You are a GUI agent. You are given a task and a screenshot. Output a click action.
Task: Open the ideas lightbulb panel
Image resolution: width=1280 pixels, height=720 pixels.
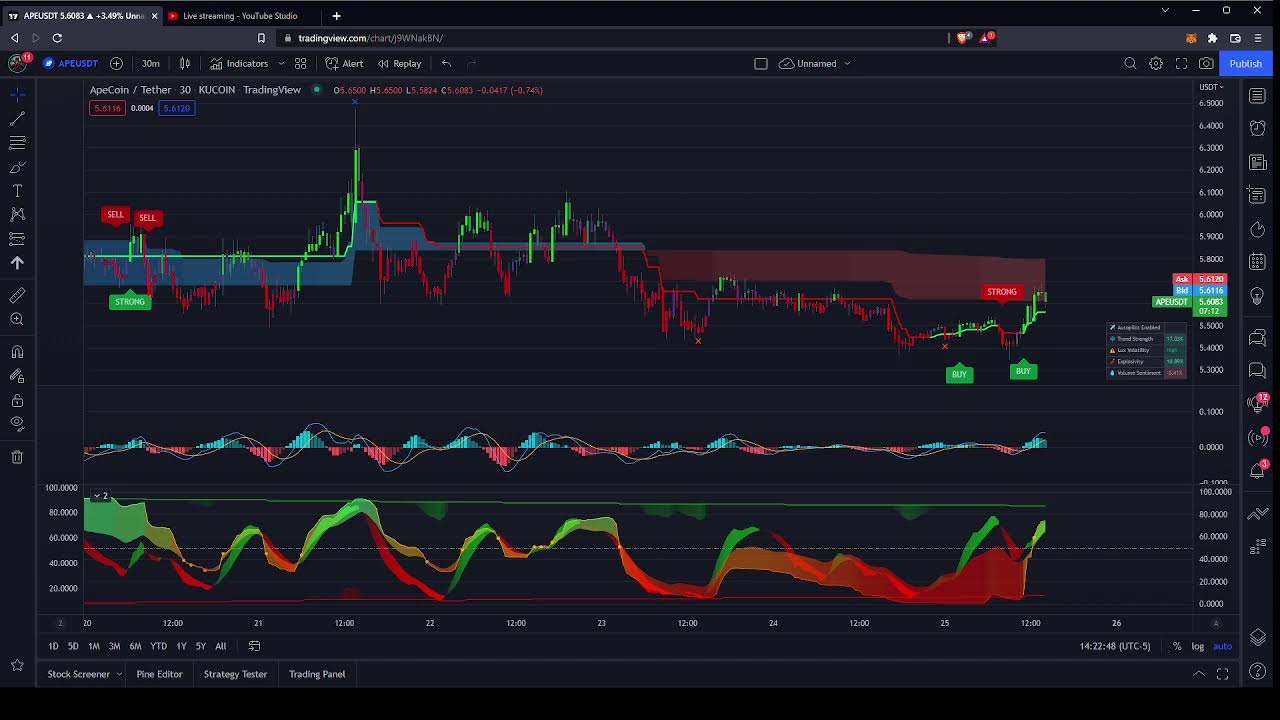1258,296
